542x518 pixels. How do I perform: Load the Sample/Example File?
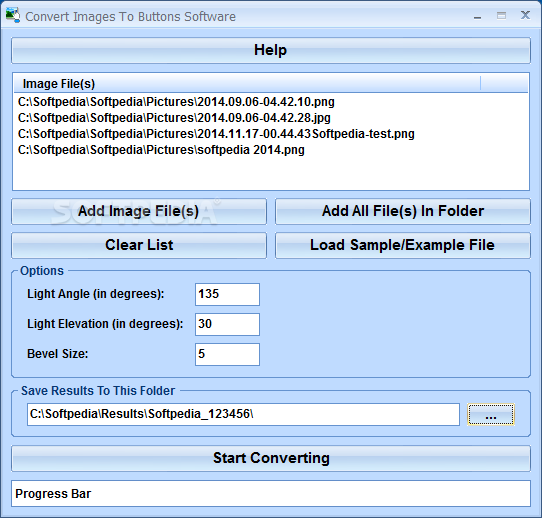coord(403,245)
